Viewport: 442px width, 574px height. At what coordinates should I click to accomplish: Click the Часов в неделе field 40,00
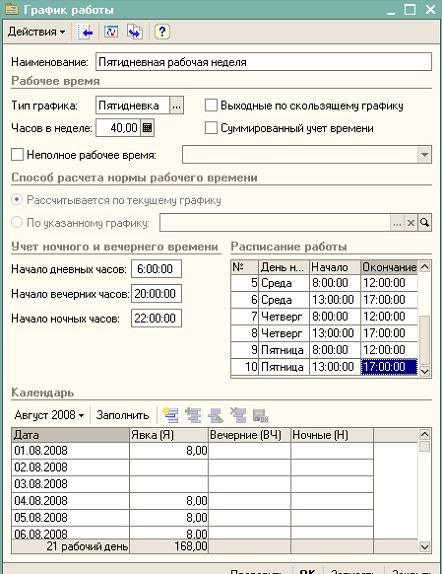pos(118,128)
